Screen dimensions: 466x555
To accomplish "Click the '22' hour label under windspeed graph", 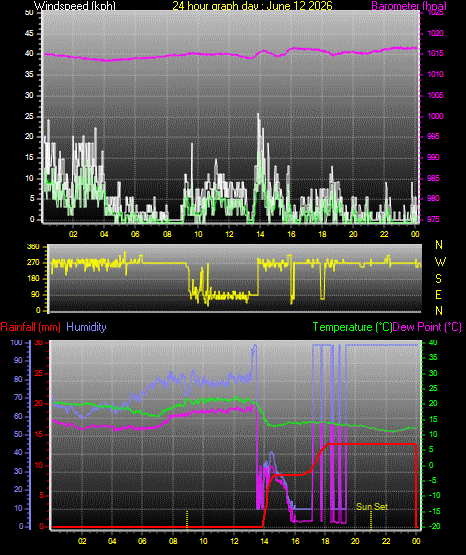I will [384, 234].
